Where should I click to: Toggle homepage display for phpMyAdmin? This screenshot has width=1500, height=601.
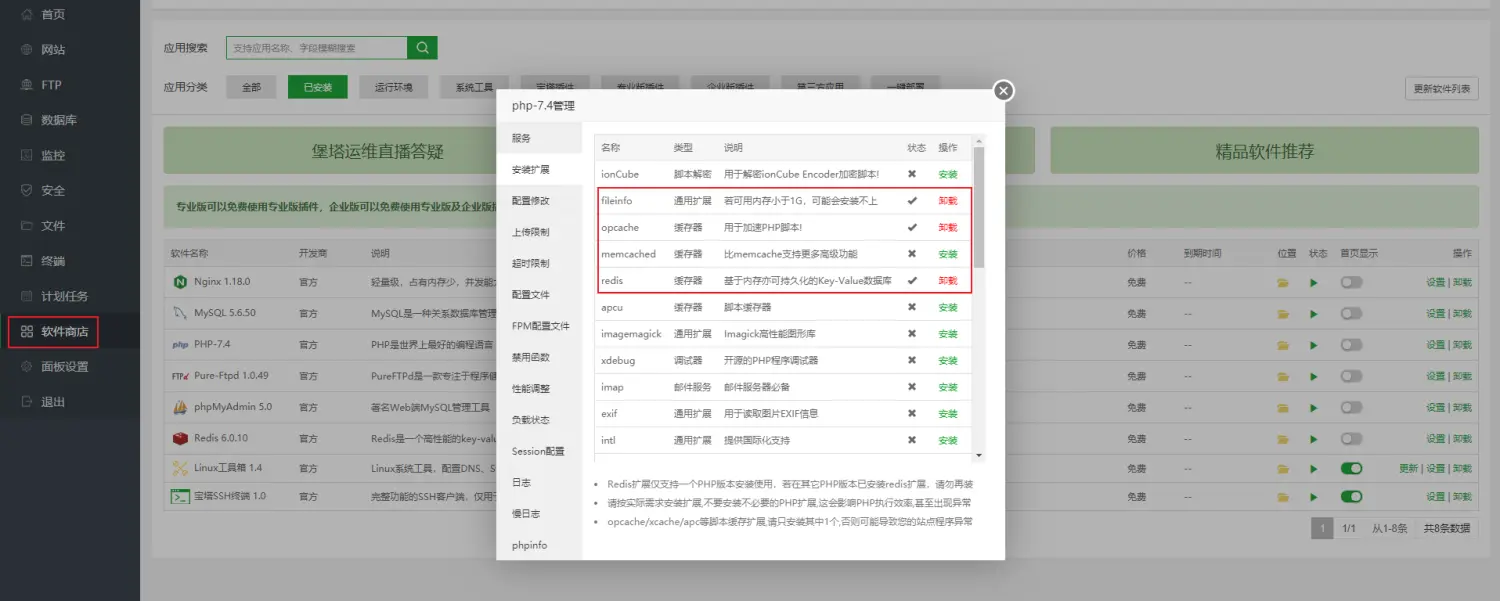(x=1351, y=408)
